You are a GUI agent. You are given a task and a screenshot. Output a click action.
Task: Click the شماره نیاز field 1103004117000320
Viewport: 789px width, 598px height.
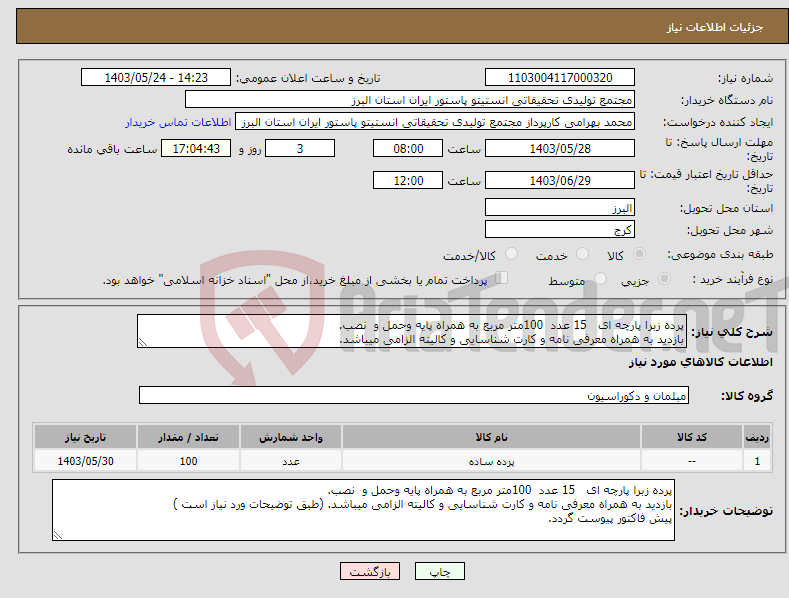tap(560, 78)
